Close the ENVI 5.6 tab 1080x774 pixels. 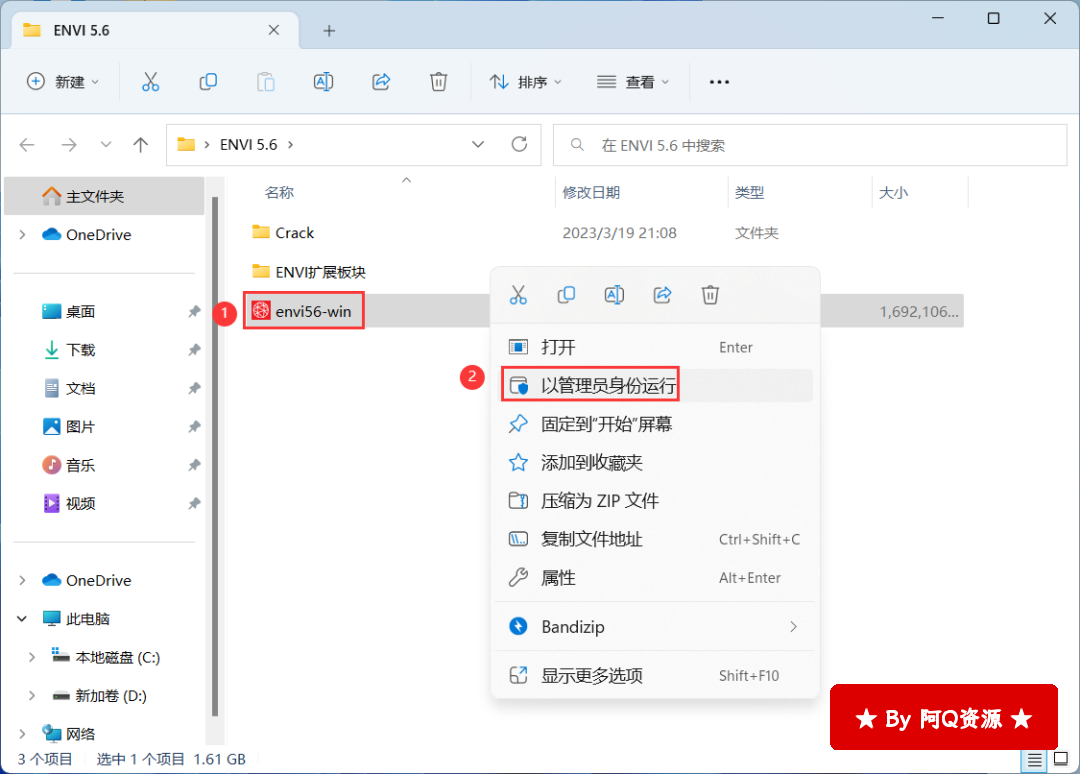tap(273, 30)
